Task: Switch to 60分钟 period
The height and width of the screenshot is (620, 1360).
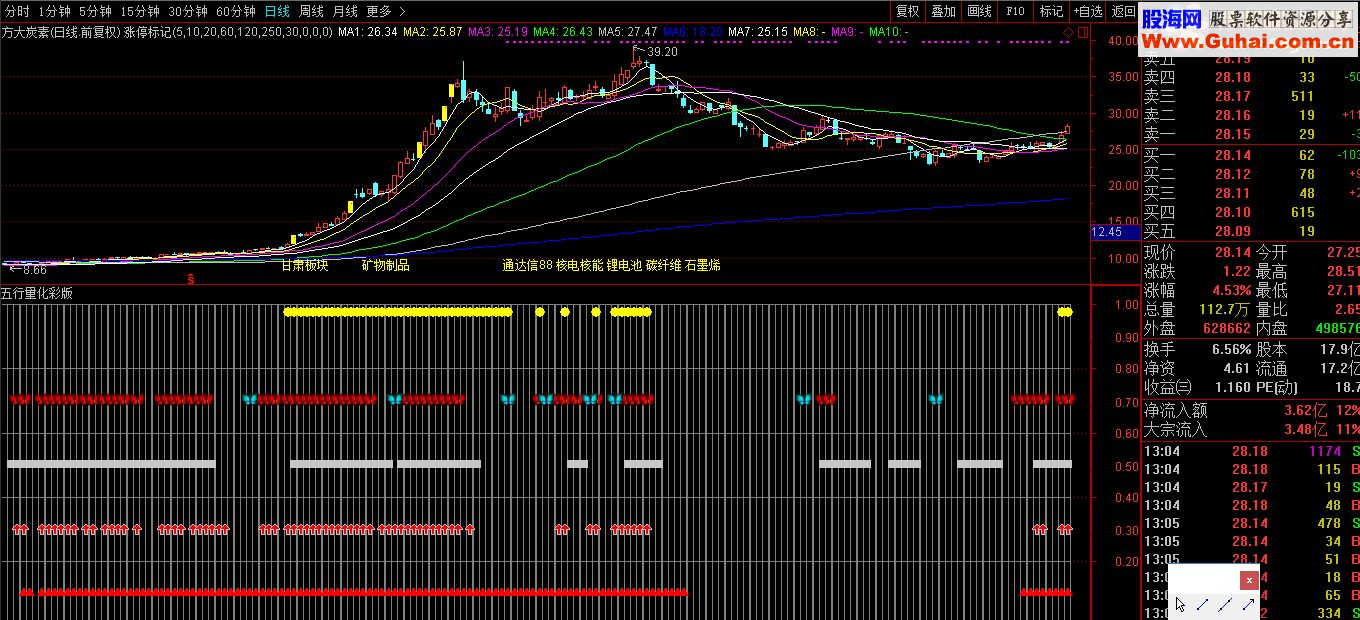Action: [236, 11]
